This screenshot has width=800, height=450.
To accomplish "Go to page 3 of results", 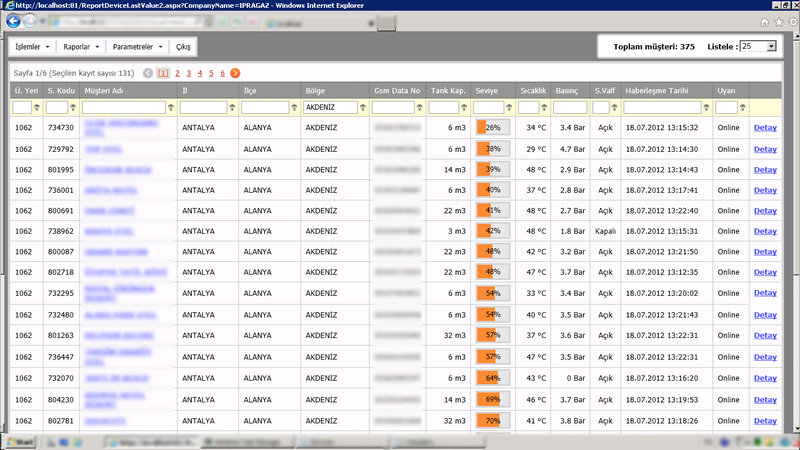I will tap(188, 73).
